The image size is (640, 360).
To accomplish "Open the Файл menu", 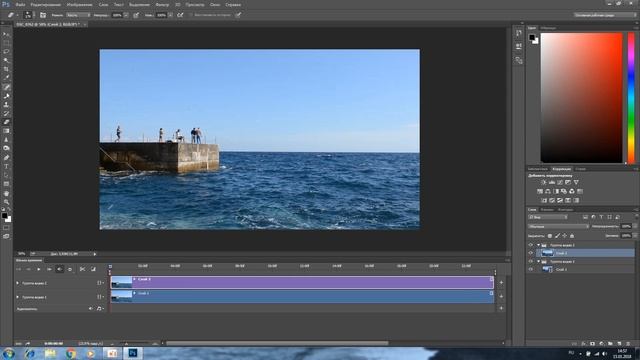I will pos(20,4).
